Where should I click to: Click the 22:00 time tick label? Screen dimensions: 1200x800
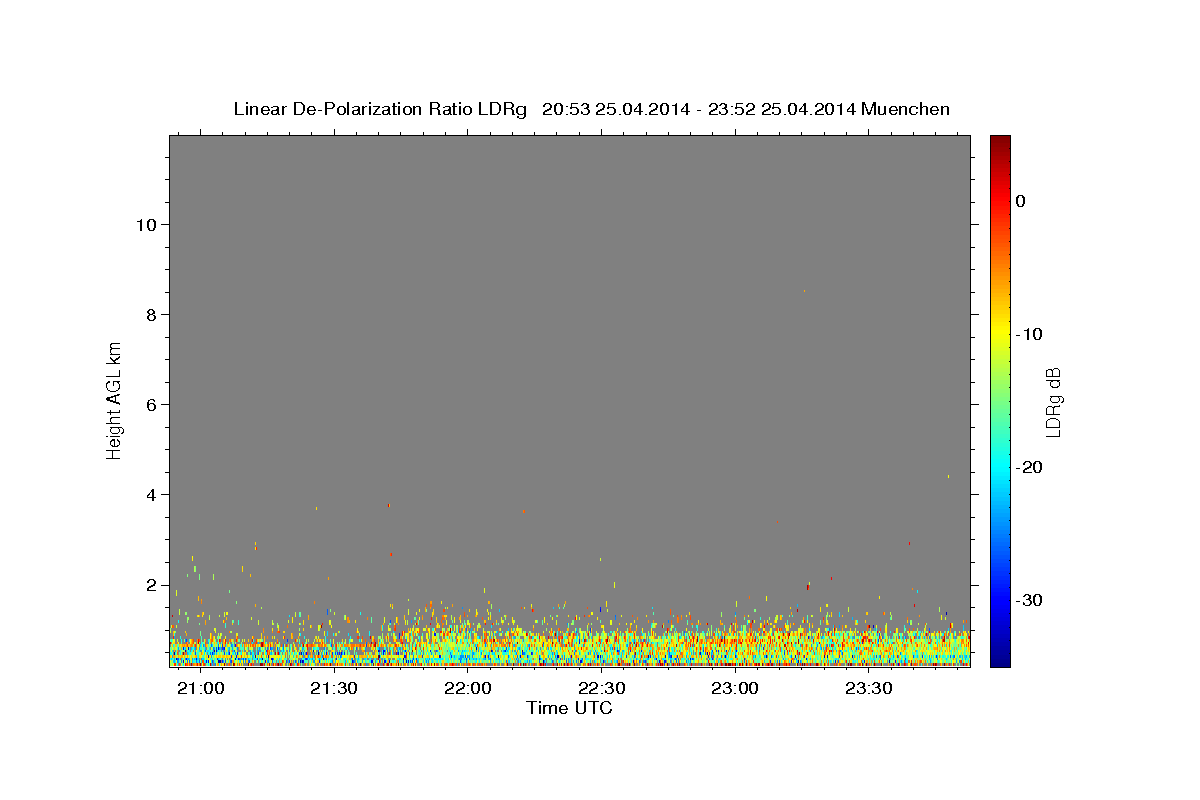pos(468,688)
